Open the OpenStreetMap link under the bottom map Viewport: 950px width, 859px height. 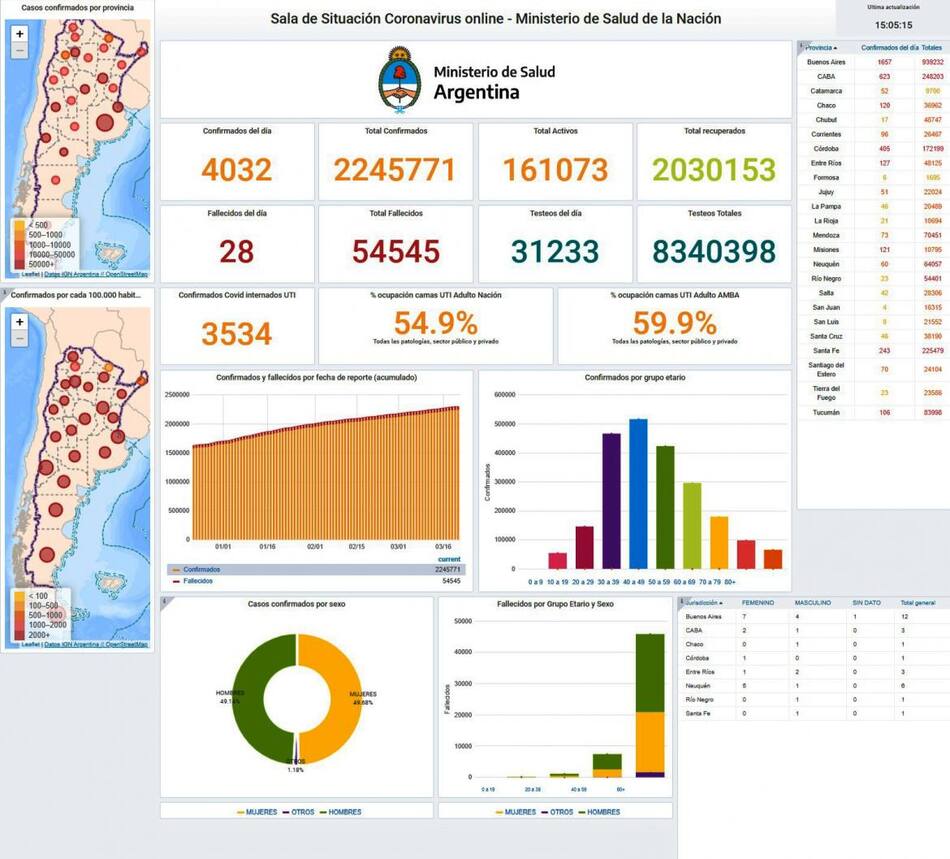[x=127, y=645]
